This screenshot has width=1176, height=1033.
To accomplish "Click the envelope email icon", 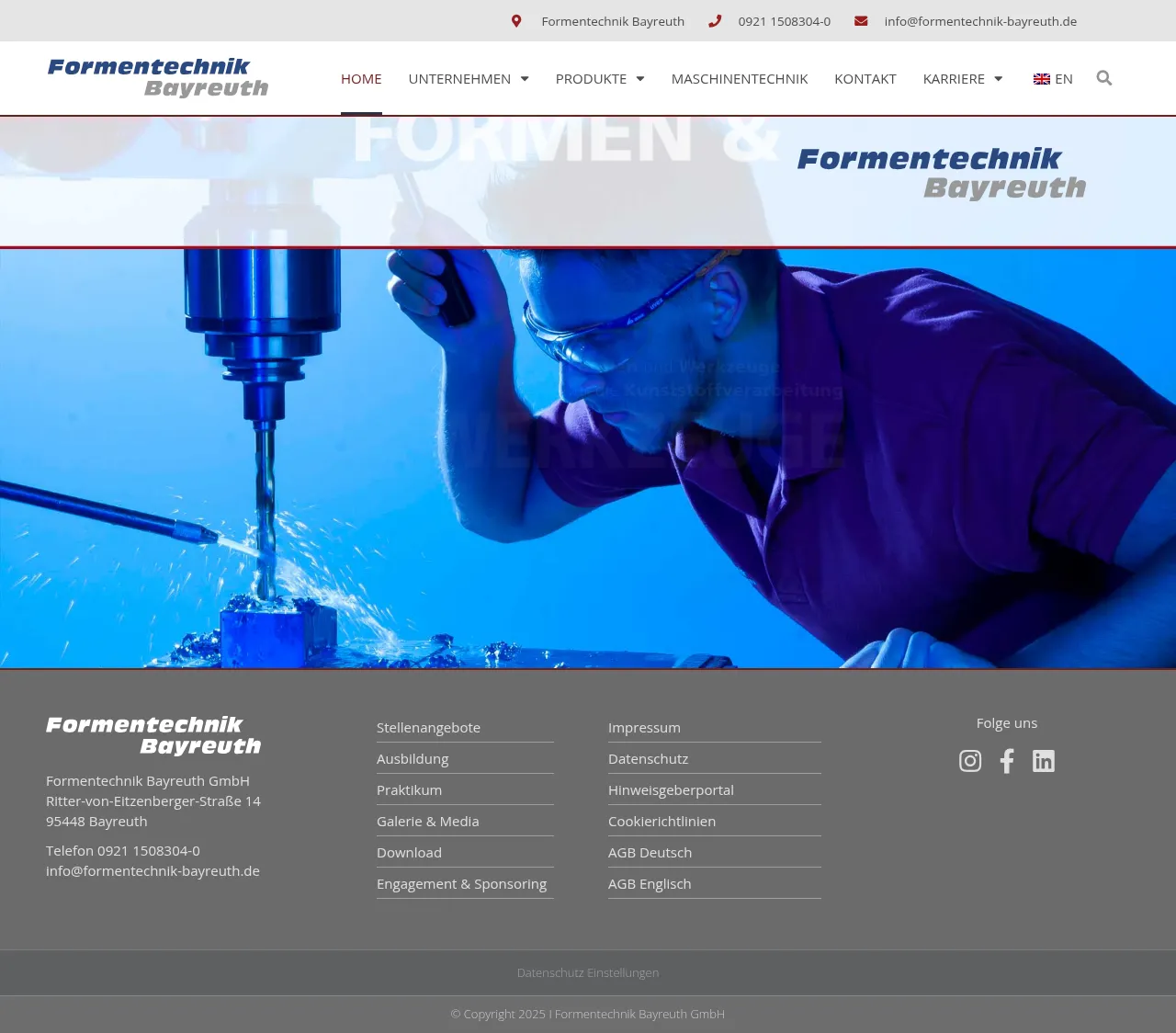I will coord(861,21).
